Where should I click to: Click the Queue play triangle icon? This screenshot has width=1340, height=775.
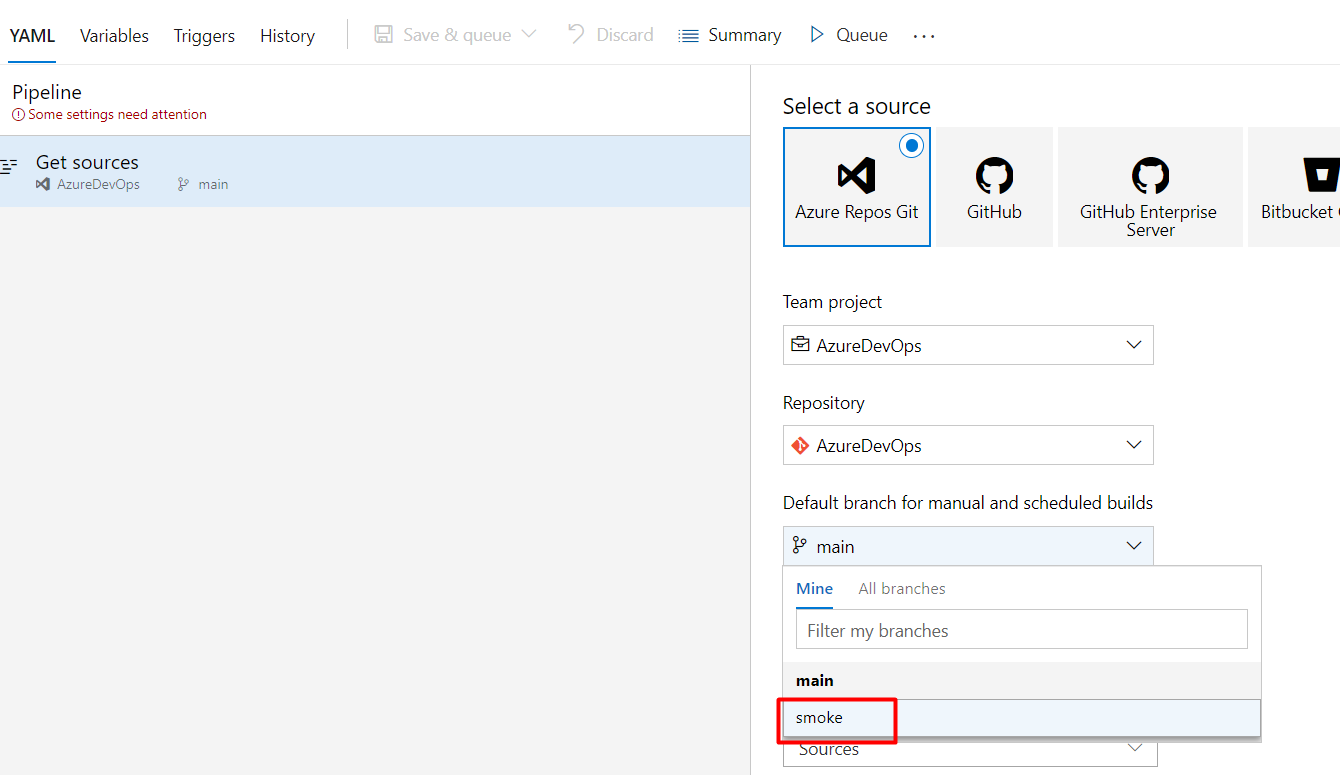coord(817,35)
